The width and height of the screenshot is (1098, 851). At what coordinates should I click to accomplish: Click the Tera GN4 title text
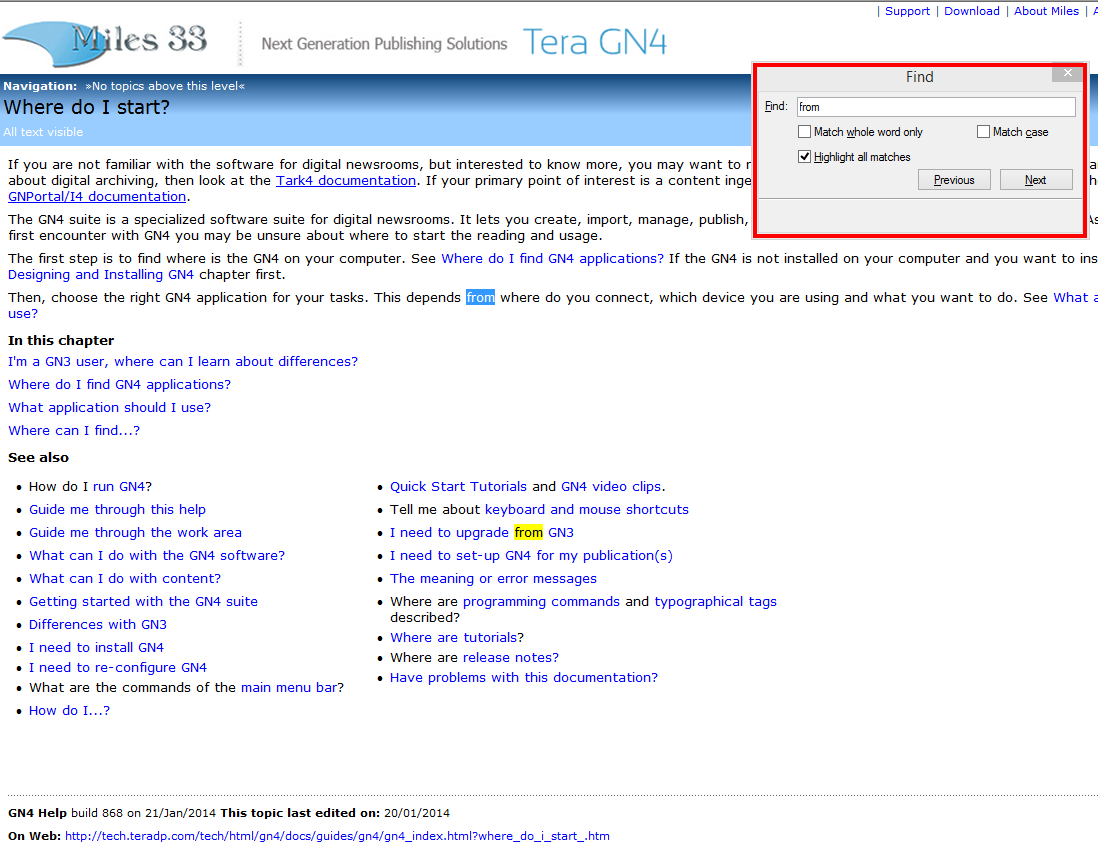pos(595,42)
